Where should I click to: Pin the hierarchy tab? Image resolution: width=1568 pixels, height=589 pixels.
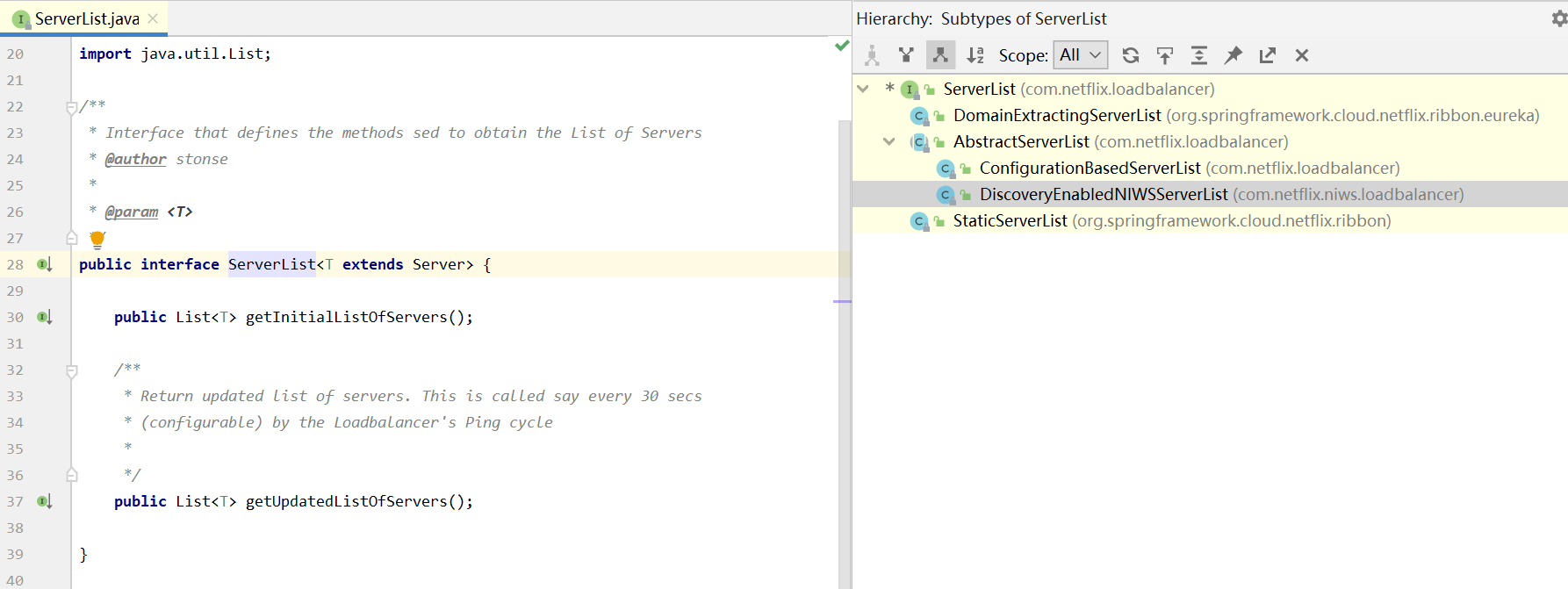coord(1234,55)
